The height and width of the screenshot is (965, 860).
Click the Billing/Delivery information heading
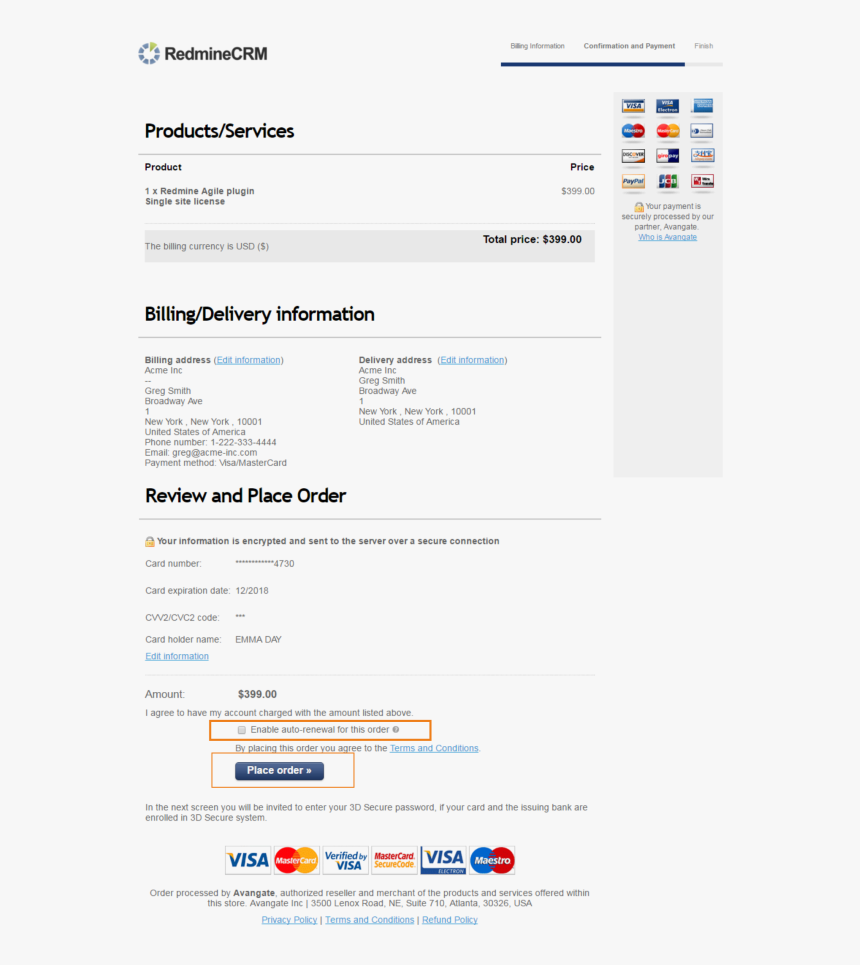259,314
